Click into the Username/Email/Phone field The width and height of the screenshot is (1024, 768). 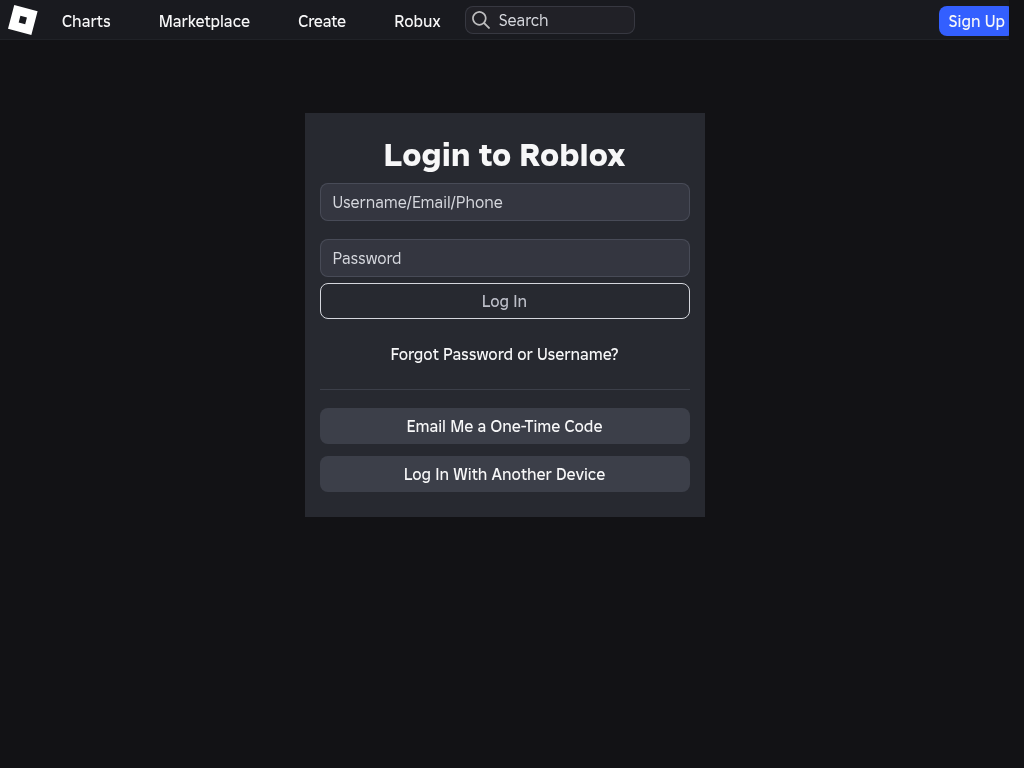tap(504, 202)
